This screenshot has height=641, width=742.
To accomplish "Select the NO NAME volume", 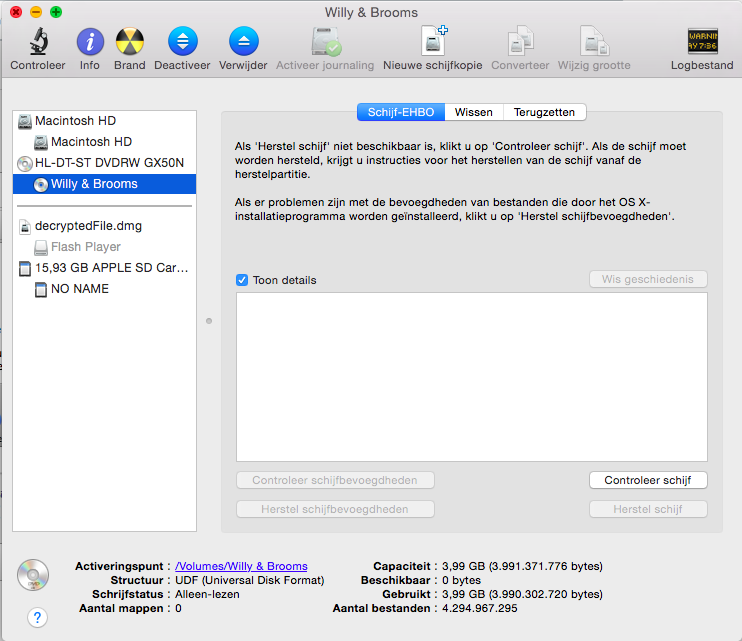I will coord(79,289).
